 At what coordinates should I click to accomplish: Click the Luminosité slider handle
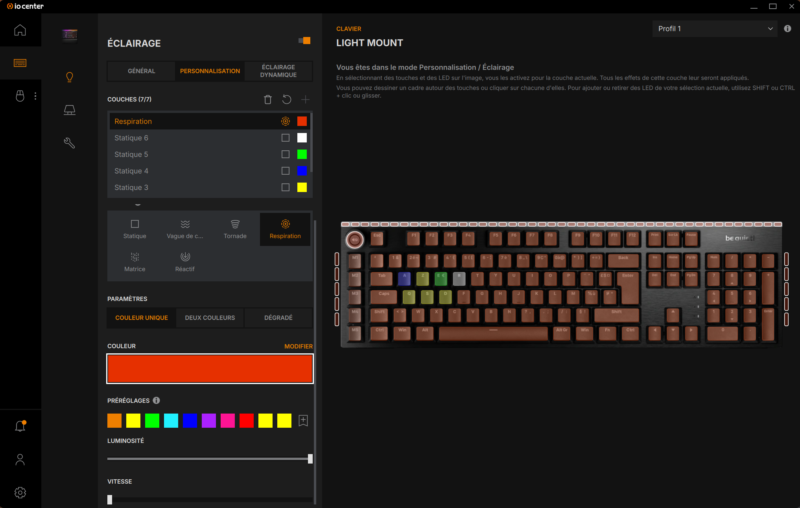[310, 459]
